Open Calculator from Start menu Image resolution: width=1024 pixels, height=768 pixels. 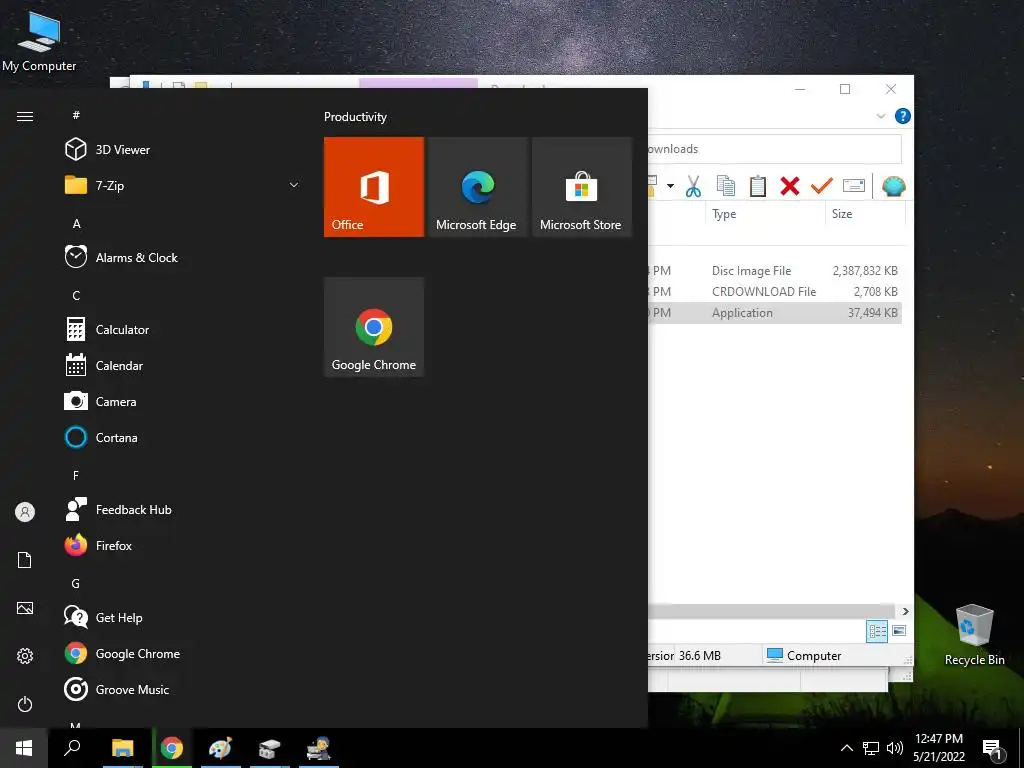(107, 330)
